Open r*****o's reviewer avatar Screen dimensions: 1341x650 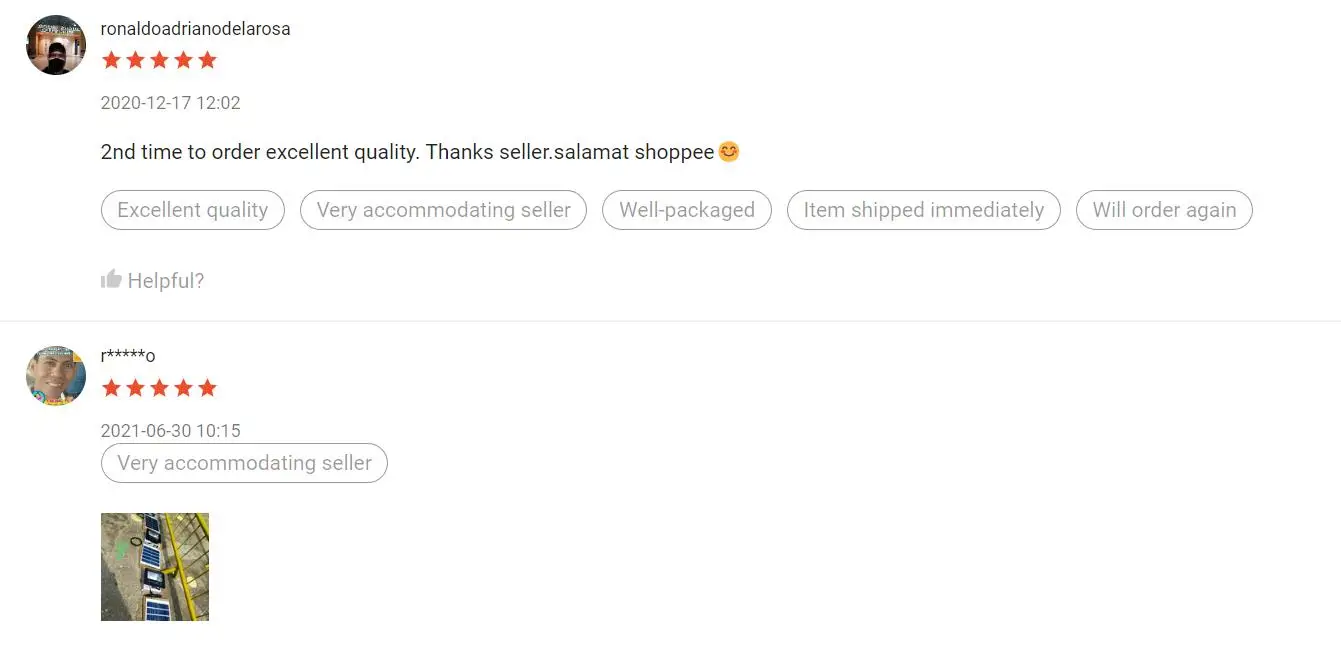point(56,376)
